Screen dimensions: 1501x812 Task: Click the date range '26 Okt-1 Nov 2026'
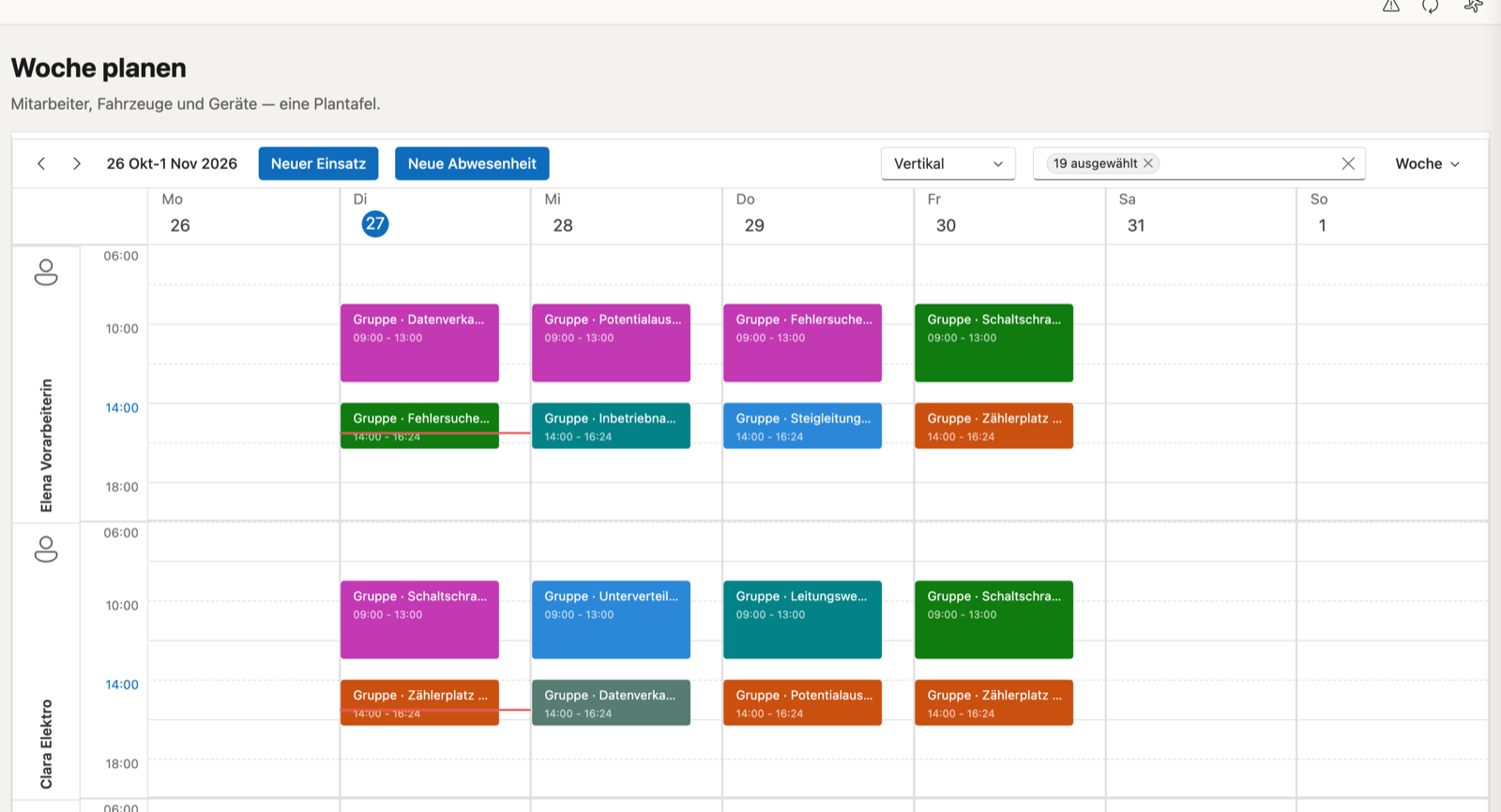coord(172,163)
